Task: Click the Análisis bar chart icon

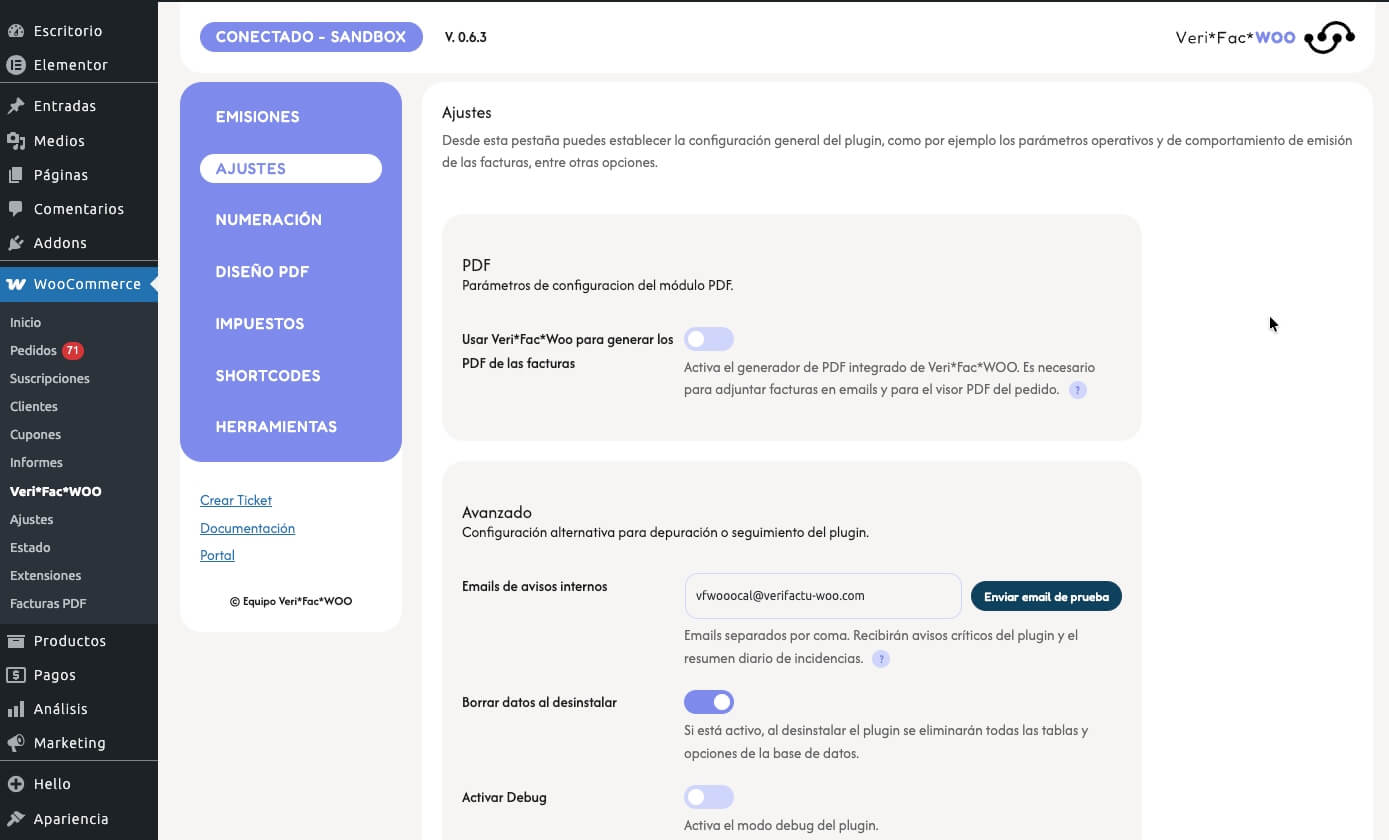Action: click(x=16, y=709)
